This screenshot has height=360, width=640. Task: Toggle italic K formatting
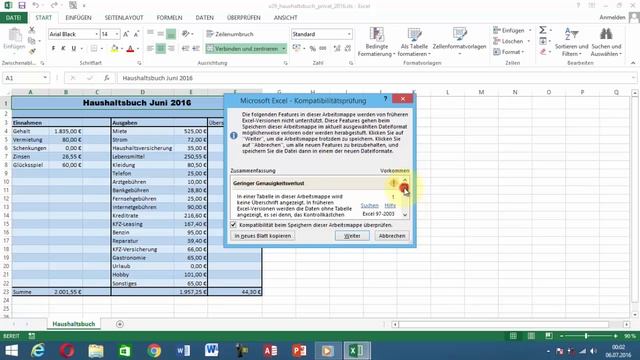tap(63, 49)
